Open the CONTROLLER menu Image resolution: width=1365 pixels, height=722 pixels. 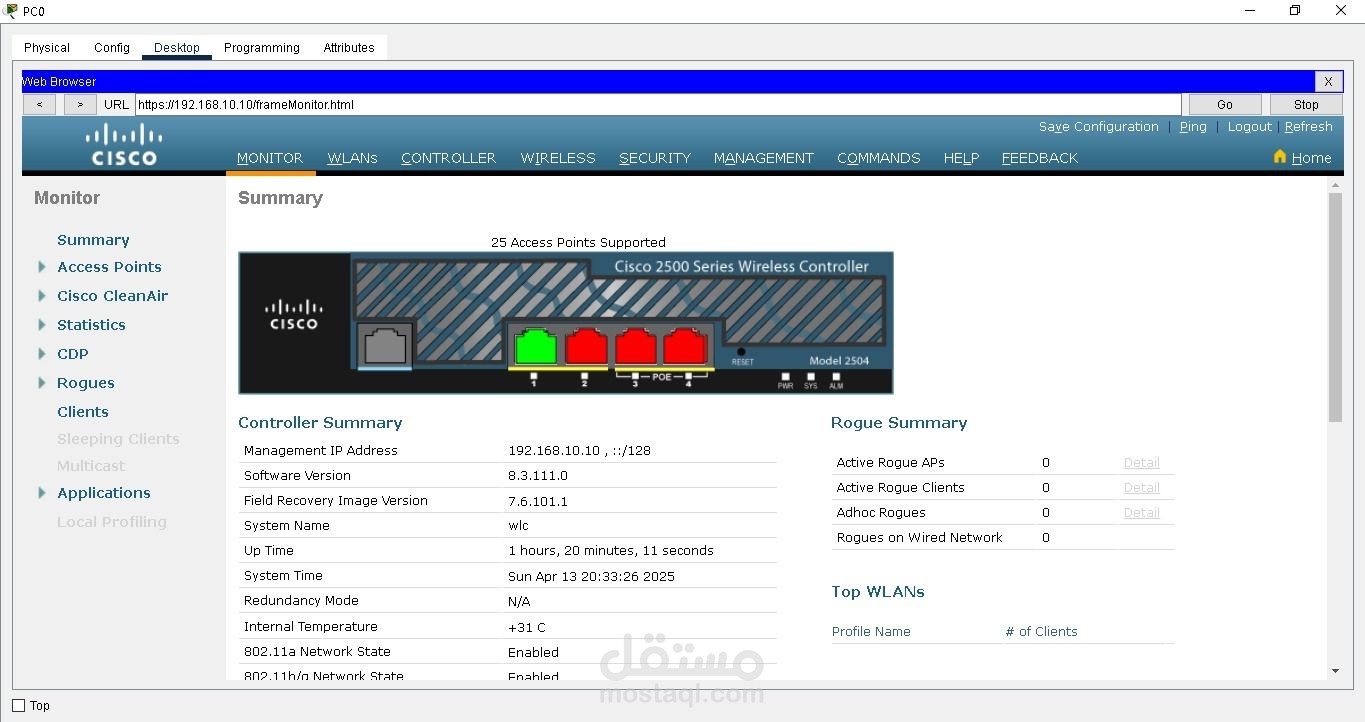point(448,158)
